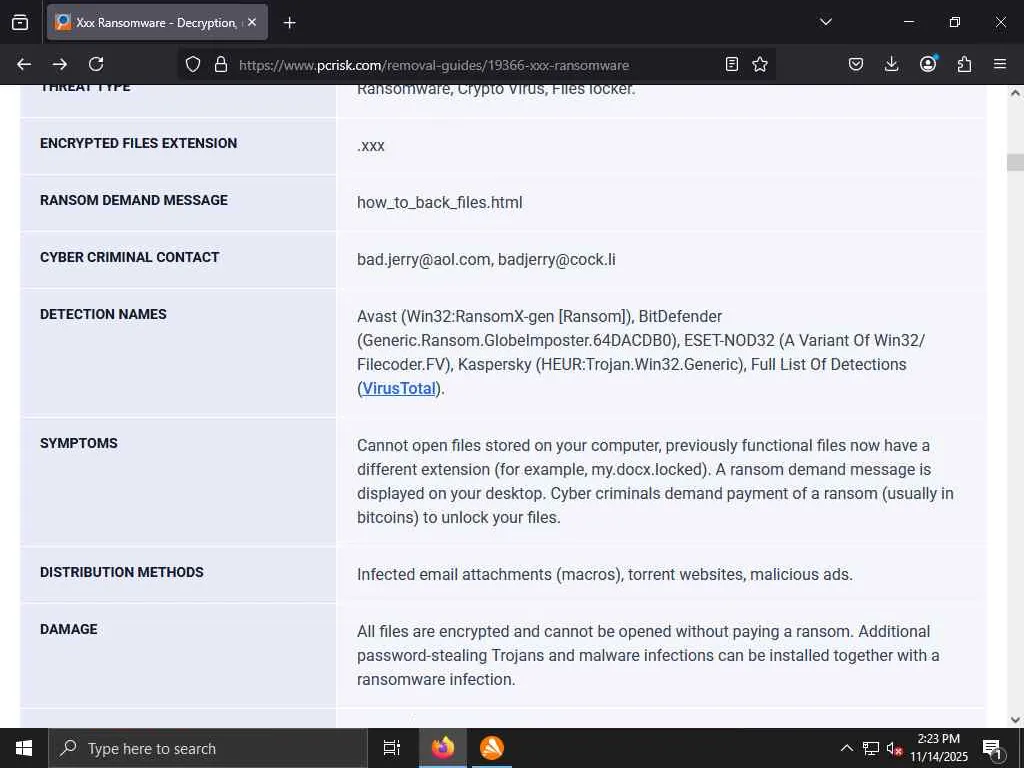View site security padlock information
1024x768 pixels.
[x=221, y=64]
